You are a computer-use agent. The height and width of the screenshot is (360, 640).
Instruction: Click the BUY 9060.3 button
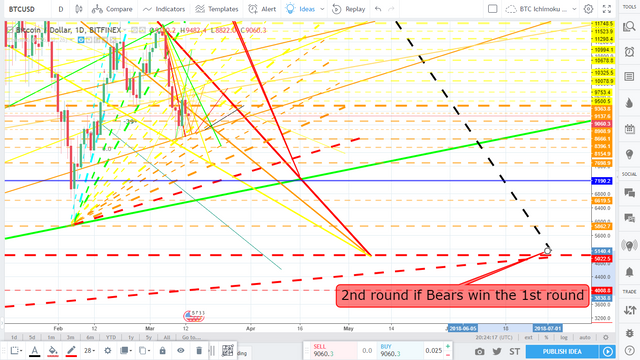(394, 350)
